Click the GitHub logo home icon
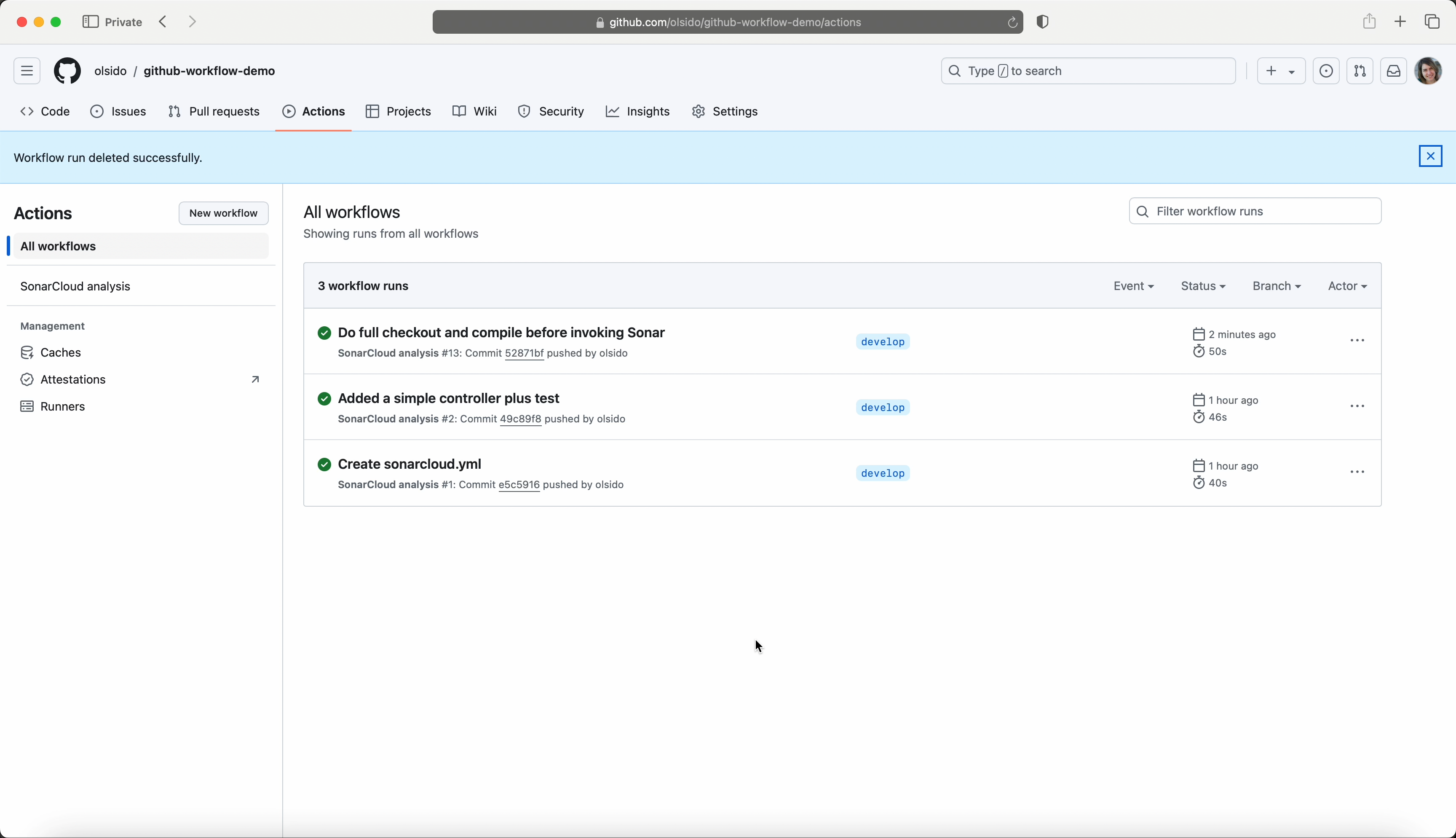The height and width of the screenshot is (838, 1456). [67, 71]
